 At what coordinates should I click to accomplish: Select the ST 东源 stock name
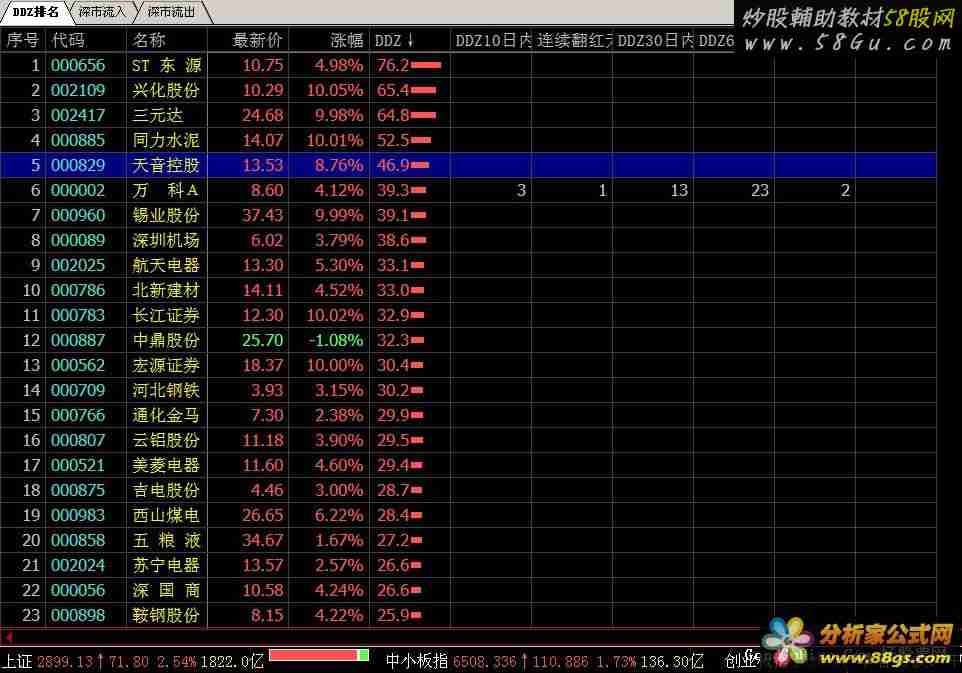coord(166,65)
